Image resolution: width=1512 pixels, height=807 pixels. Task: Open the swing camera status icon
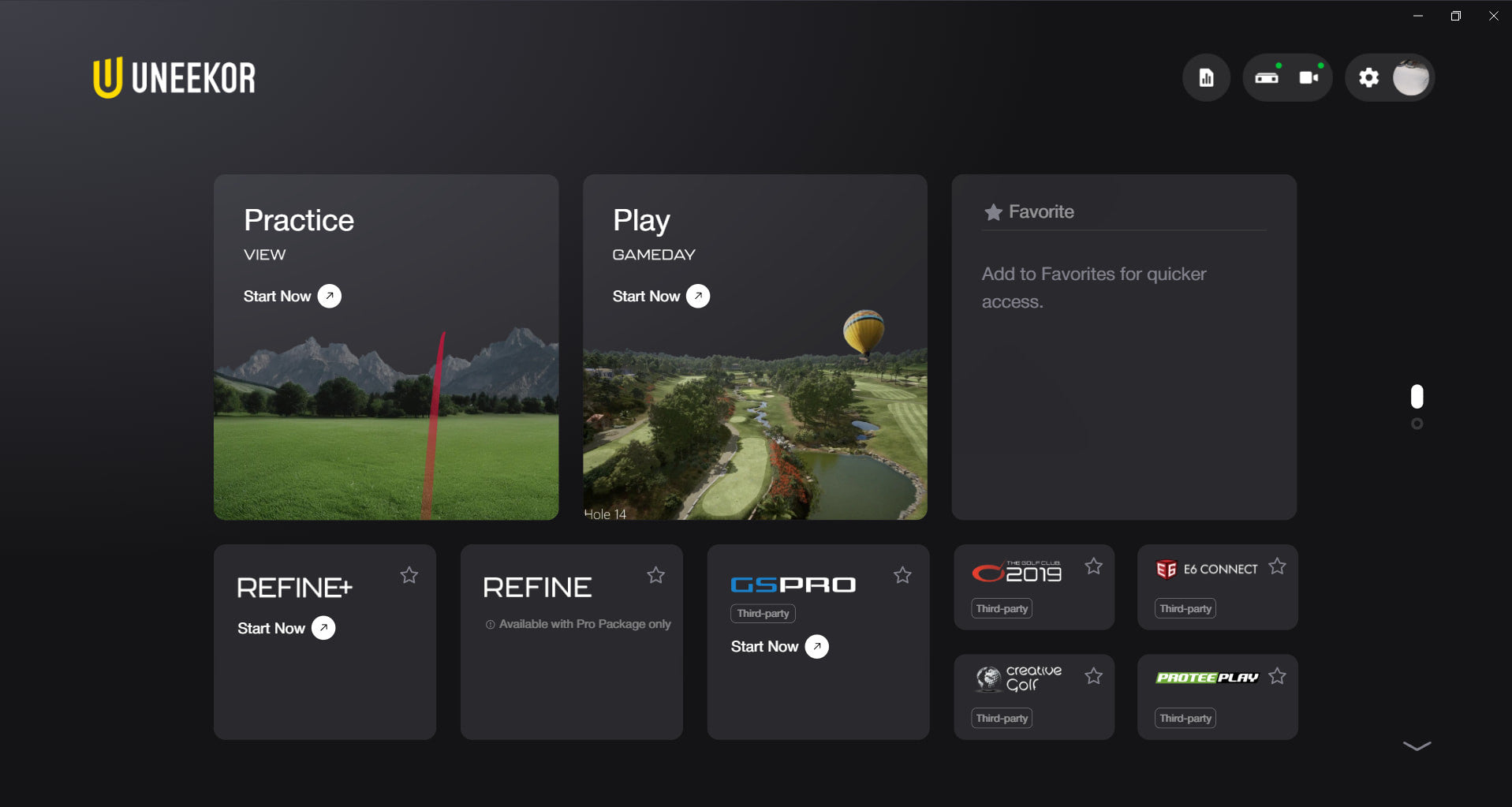(x=1309, y=77)
